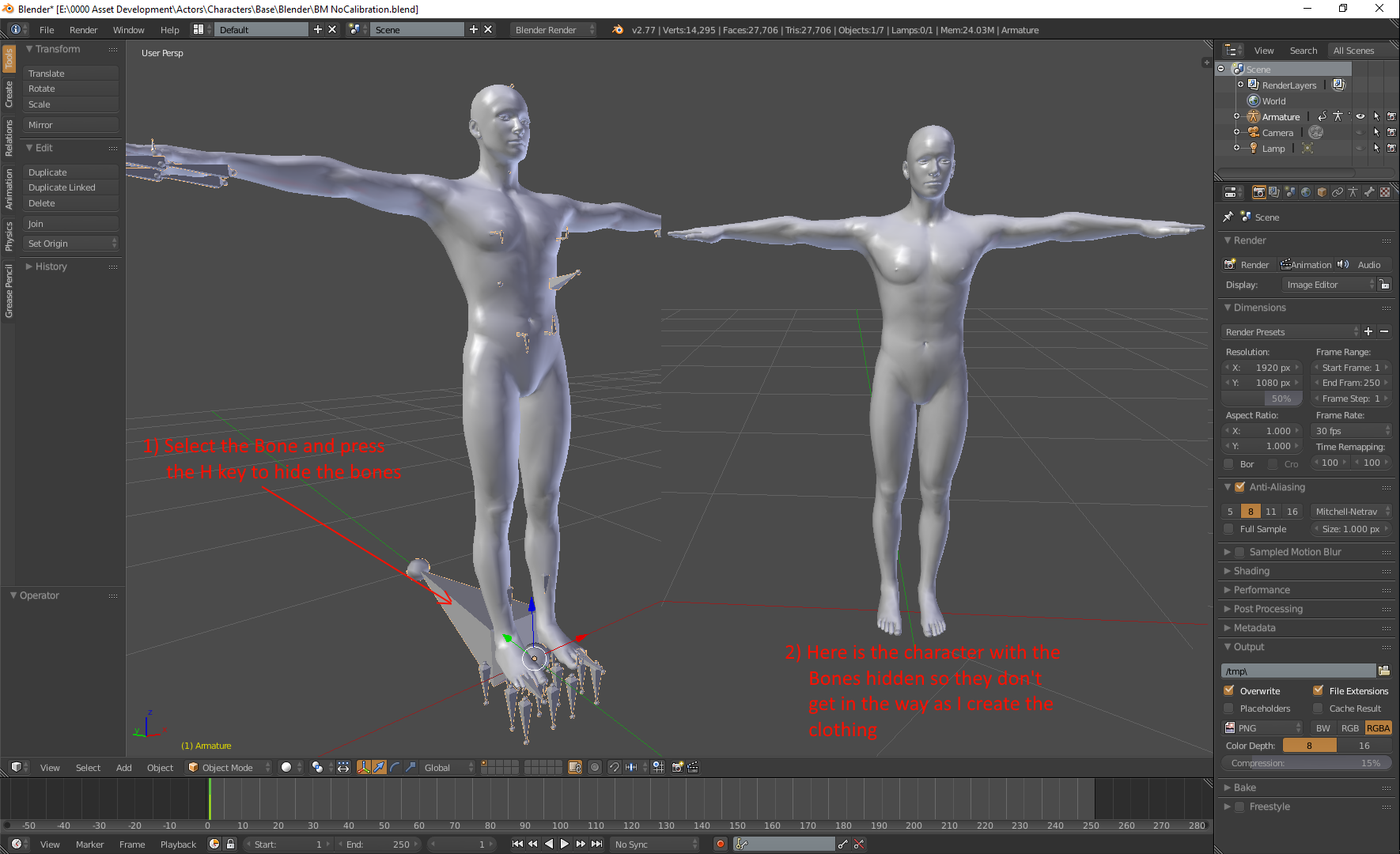
Task: Uncheck File Extensions option
Action: tap(1318, 690)
